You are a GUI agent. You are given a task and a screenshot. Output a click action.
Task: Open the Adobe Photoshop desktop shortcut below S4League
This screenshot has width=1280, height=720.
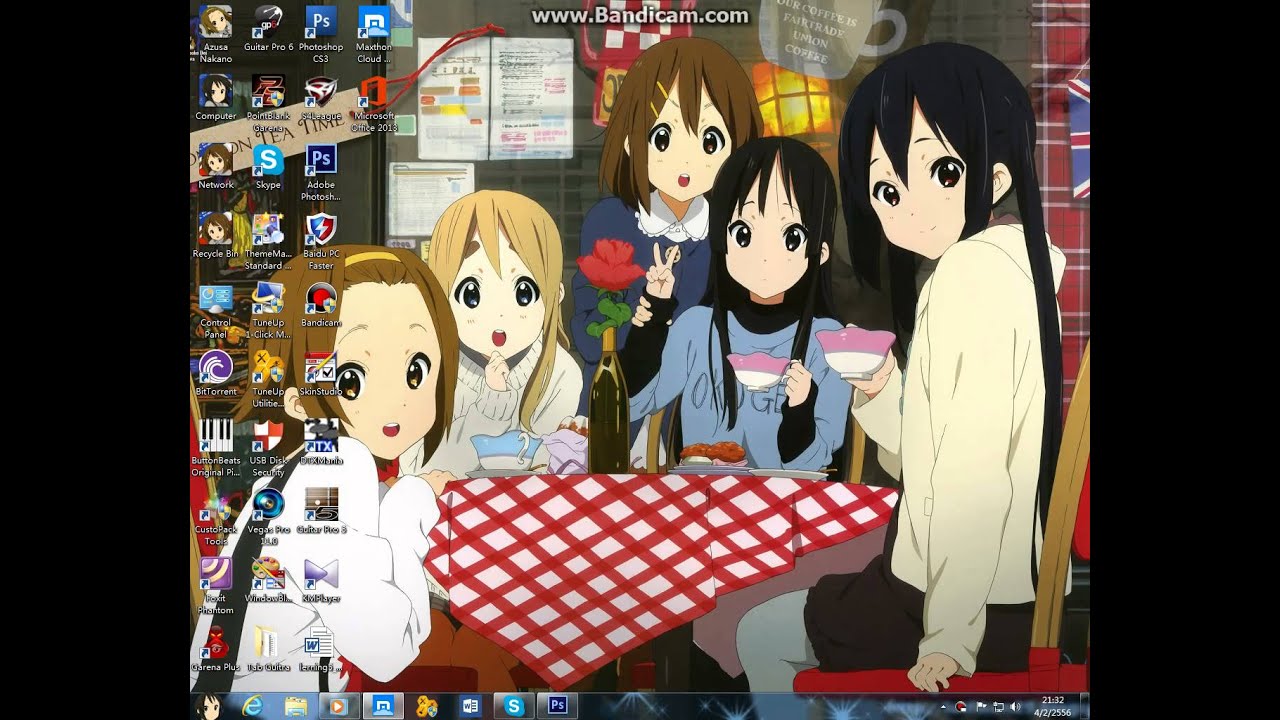[x=321, y=172]
